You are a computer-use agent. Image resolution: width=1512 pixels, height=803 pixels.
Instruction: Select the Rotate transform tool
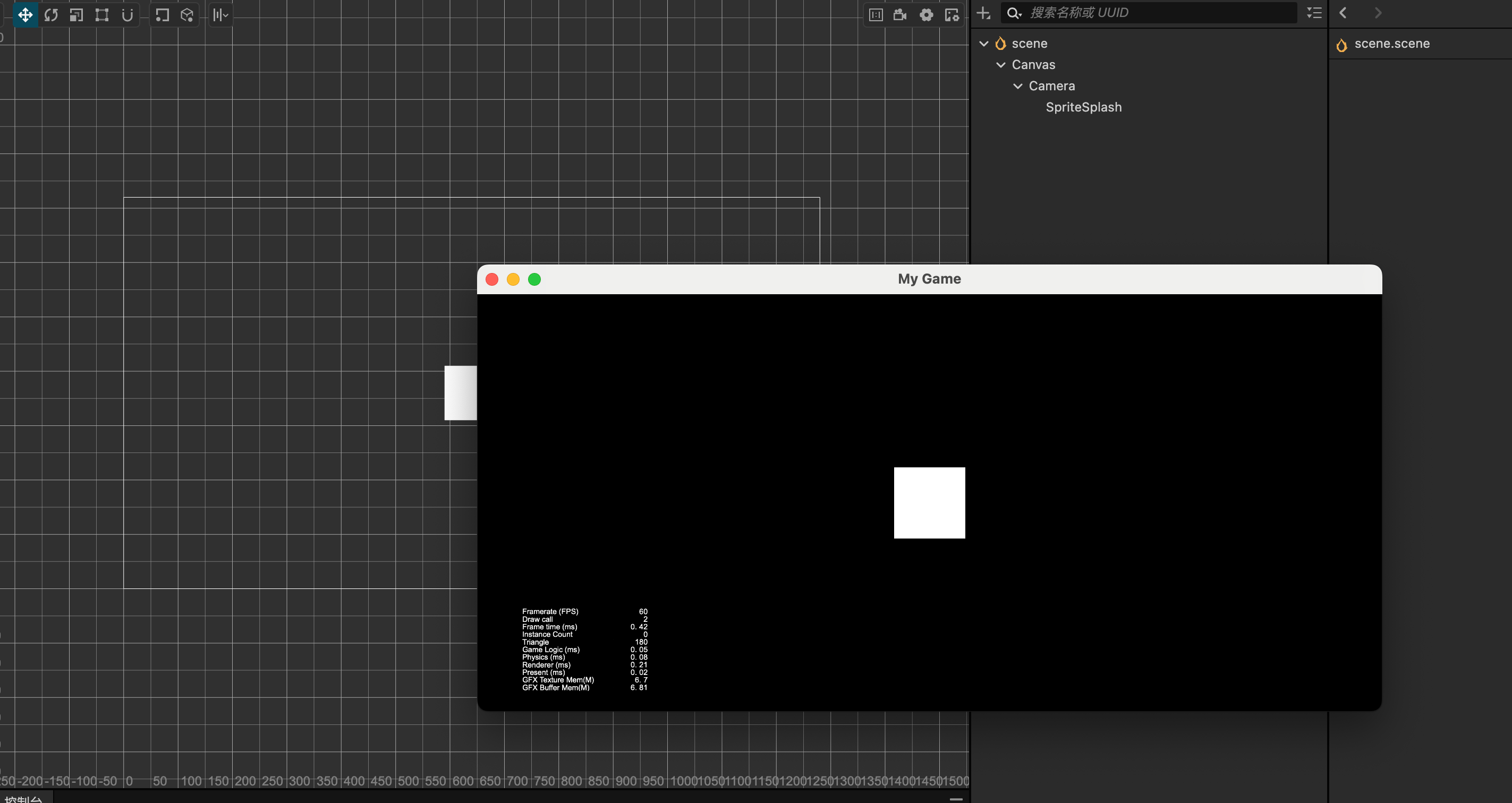click(x=51, y=15)
